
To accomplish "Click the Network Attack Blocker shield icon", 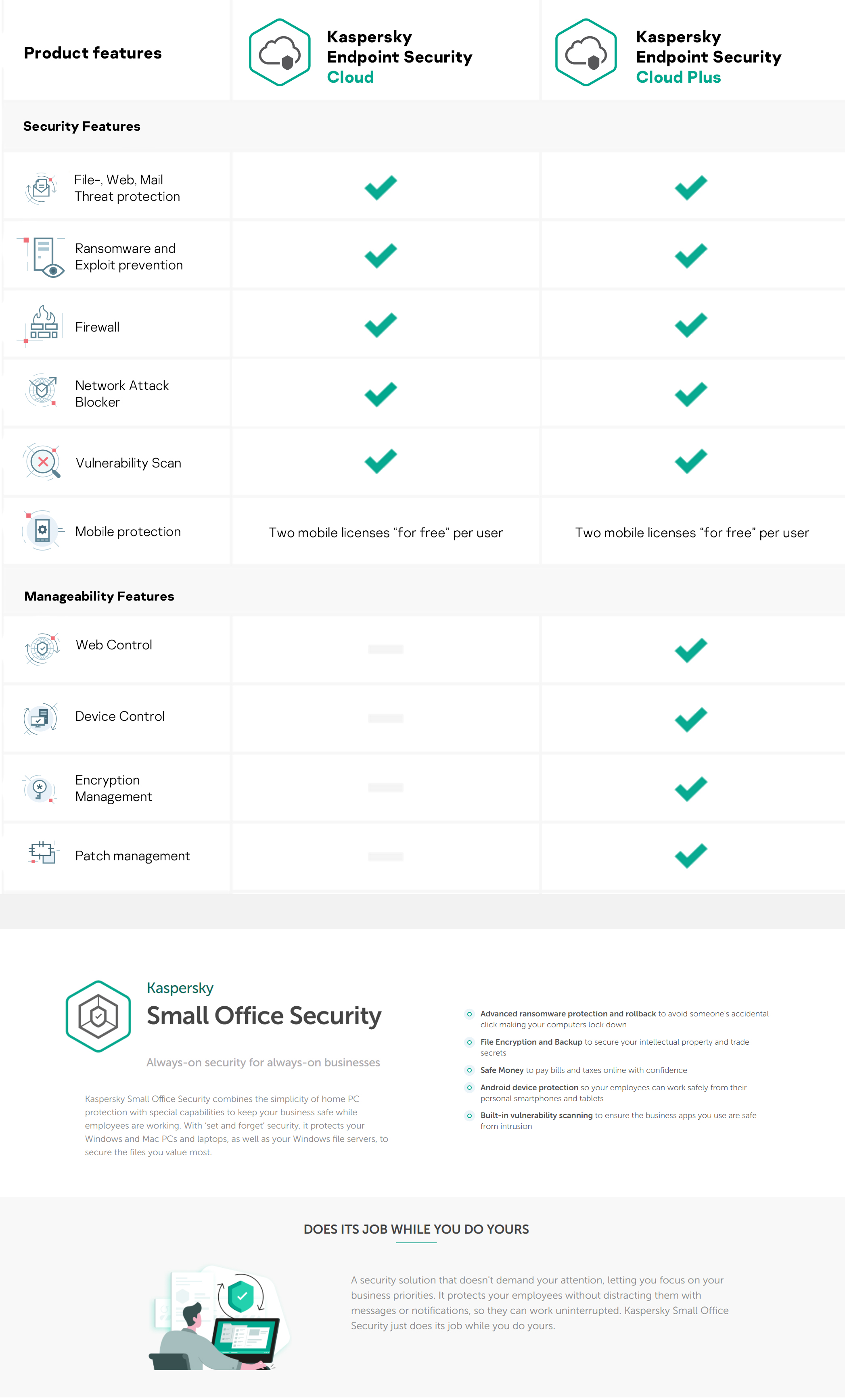I will click(42, 390).
